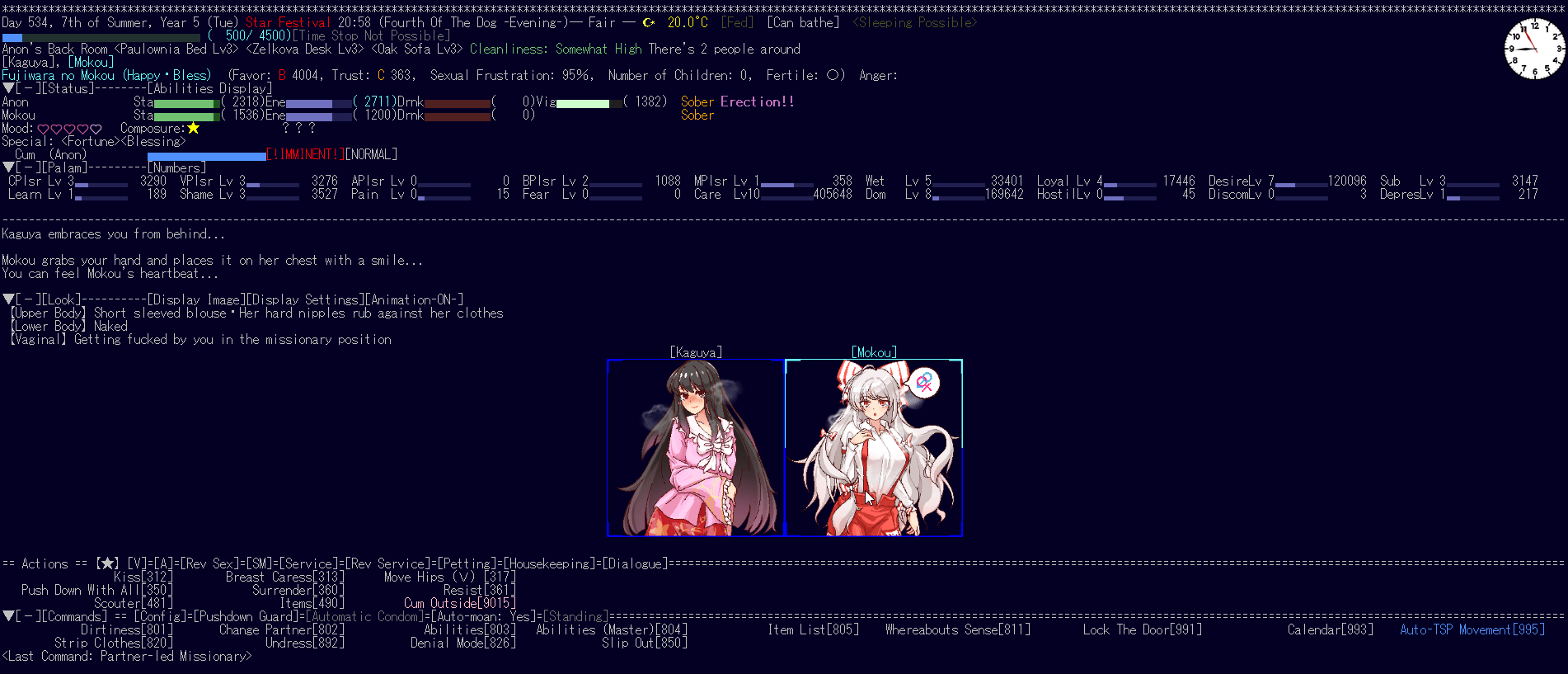Choose Breast Caress[313] action
The width and height of the screenshot is (1568, 674).
coord(285,577)
